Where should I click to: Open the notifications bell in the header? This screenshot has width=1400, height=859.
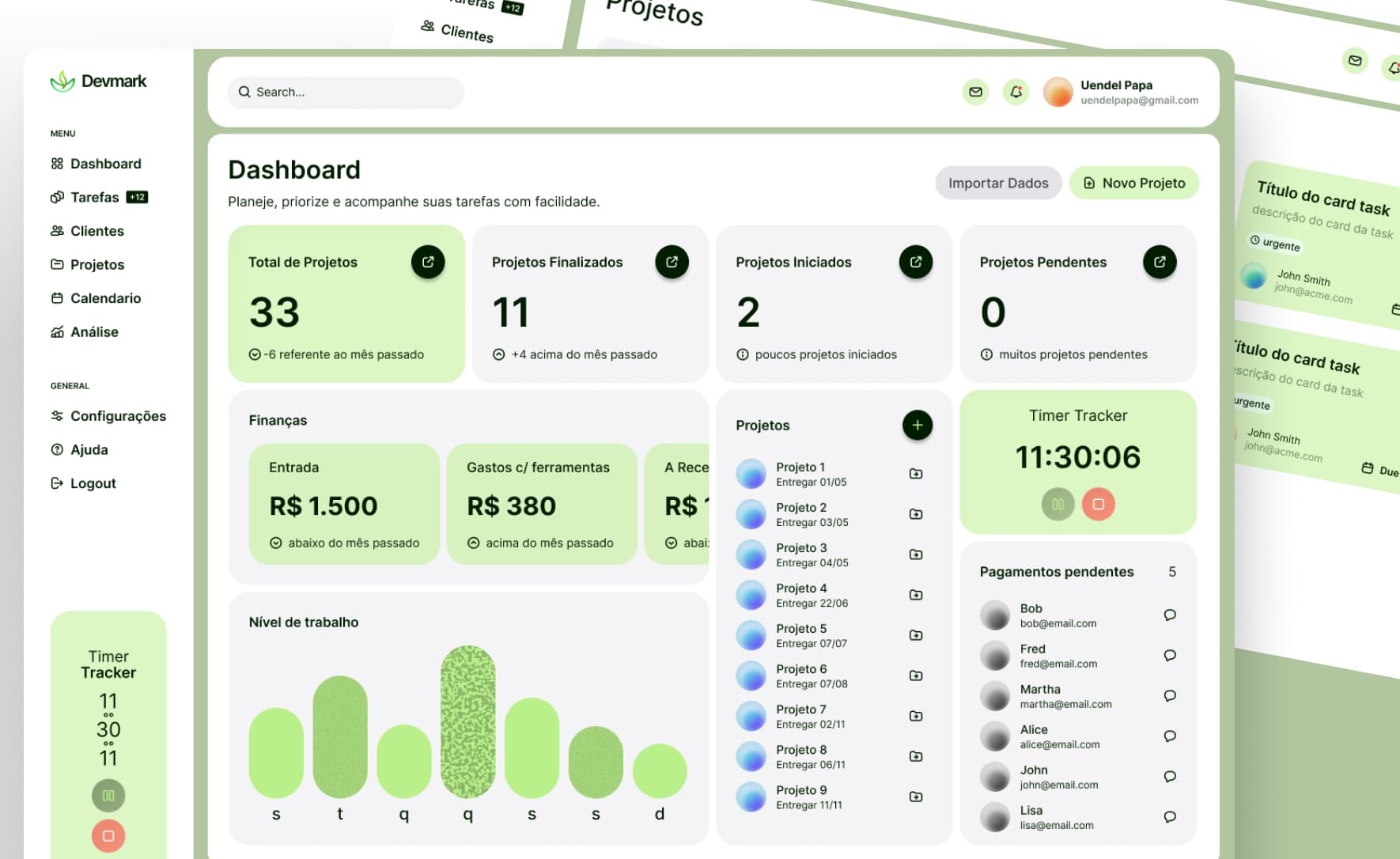click(1016, 92)
